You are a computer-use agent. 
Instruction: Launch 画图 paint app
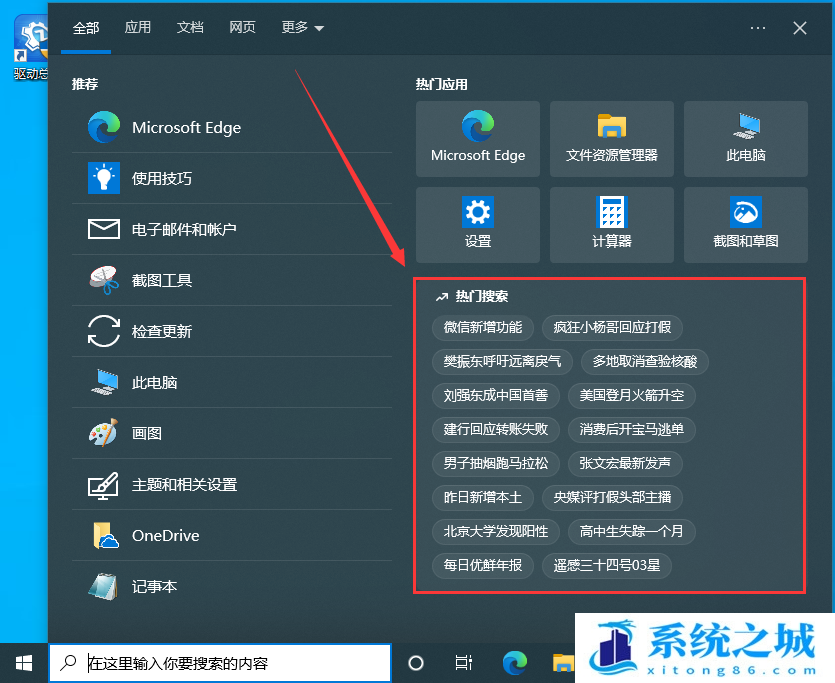(x=147, y=434)
